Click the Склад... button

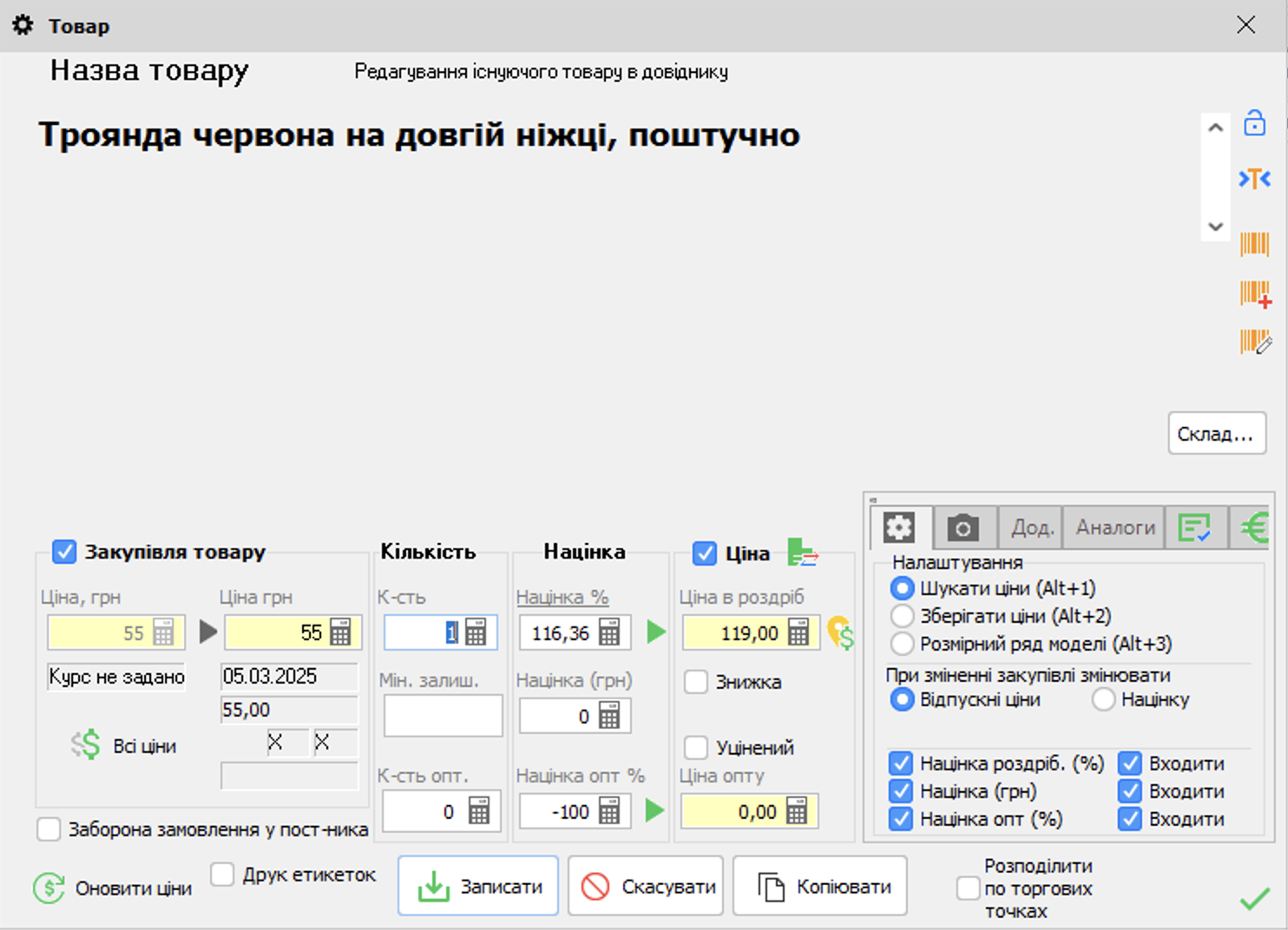coord(1215,434)
